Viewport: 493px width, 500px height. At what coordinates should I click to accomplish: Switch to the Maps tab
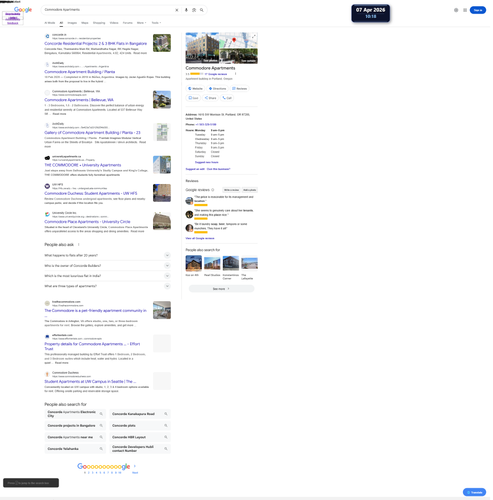click(x=85, y=23)
